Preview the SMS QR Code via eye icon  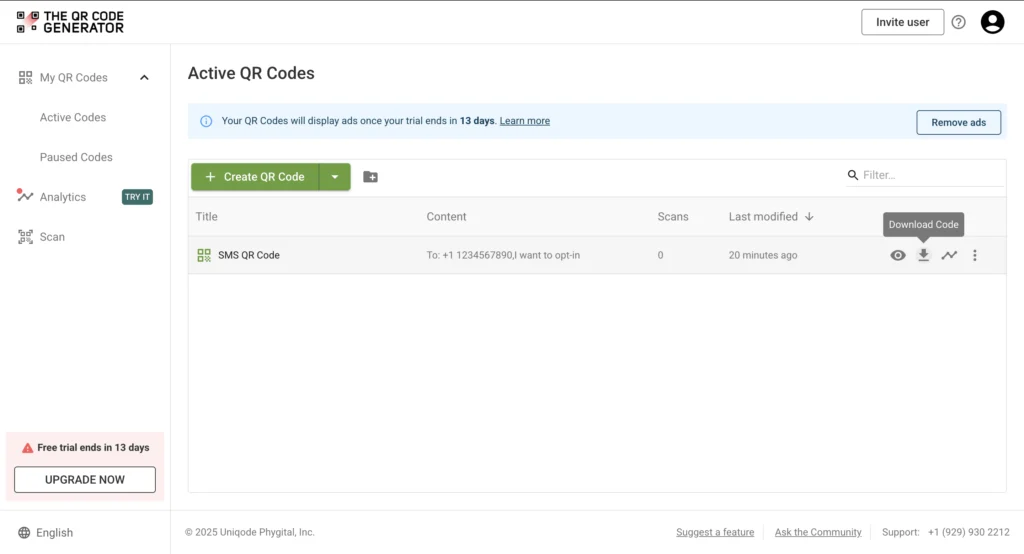click(x=898, y=255)
